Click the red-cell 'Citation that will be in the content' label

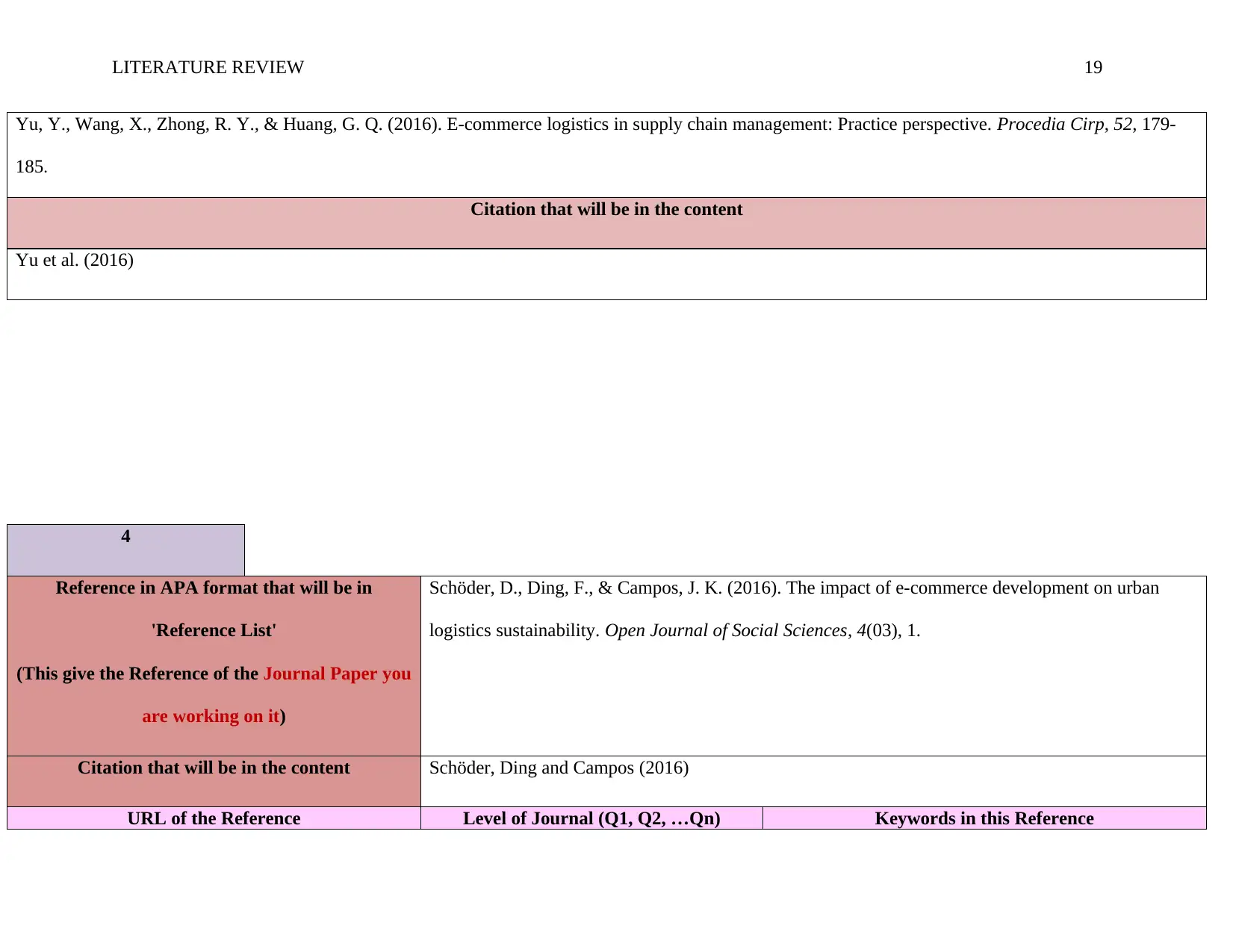(x=214, y=768)
